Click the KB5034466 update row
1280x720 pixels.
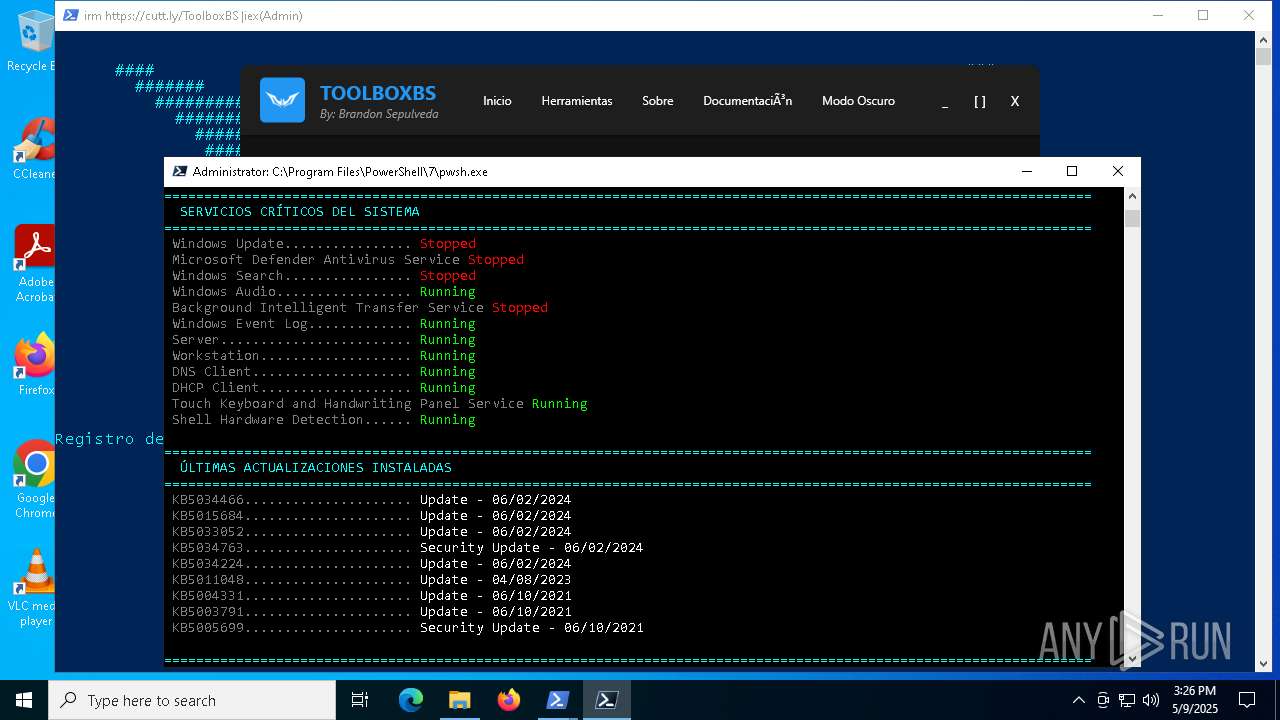372,500
